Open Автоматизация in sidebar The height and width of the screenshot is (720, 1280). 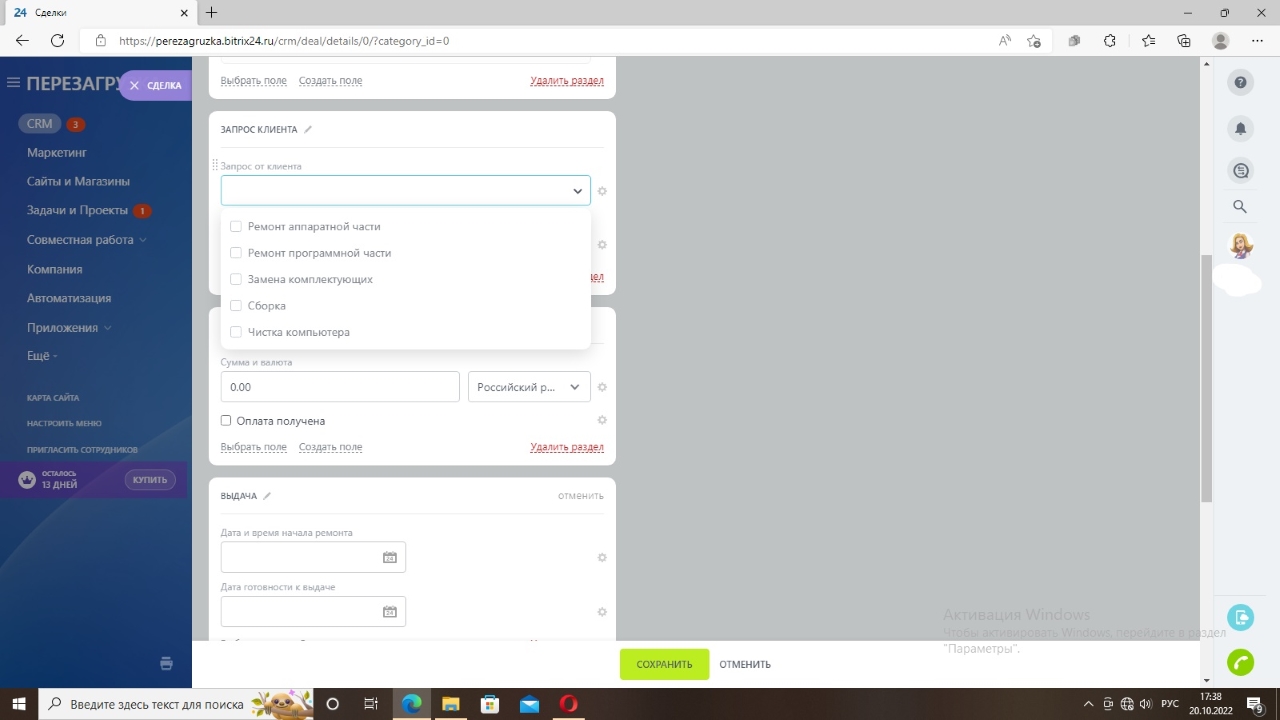69,298
